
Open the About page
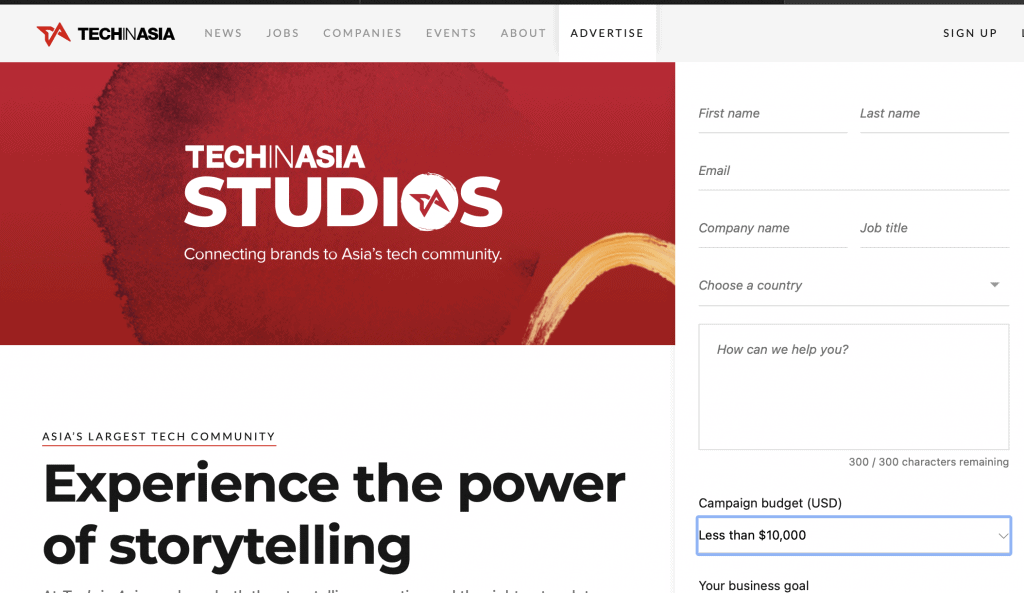523,33
